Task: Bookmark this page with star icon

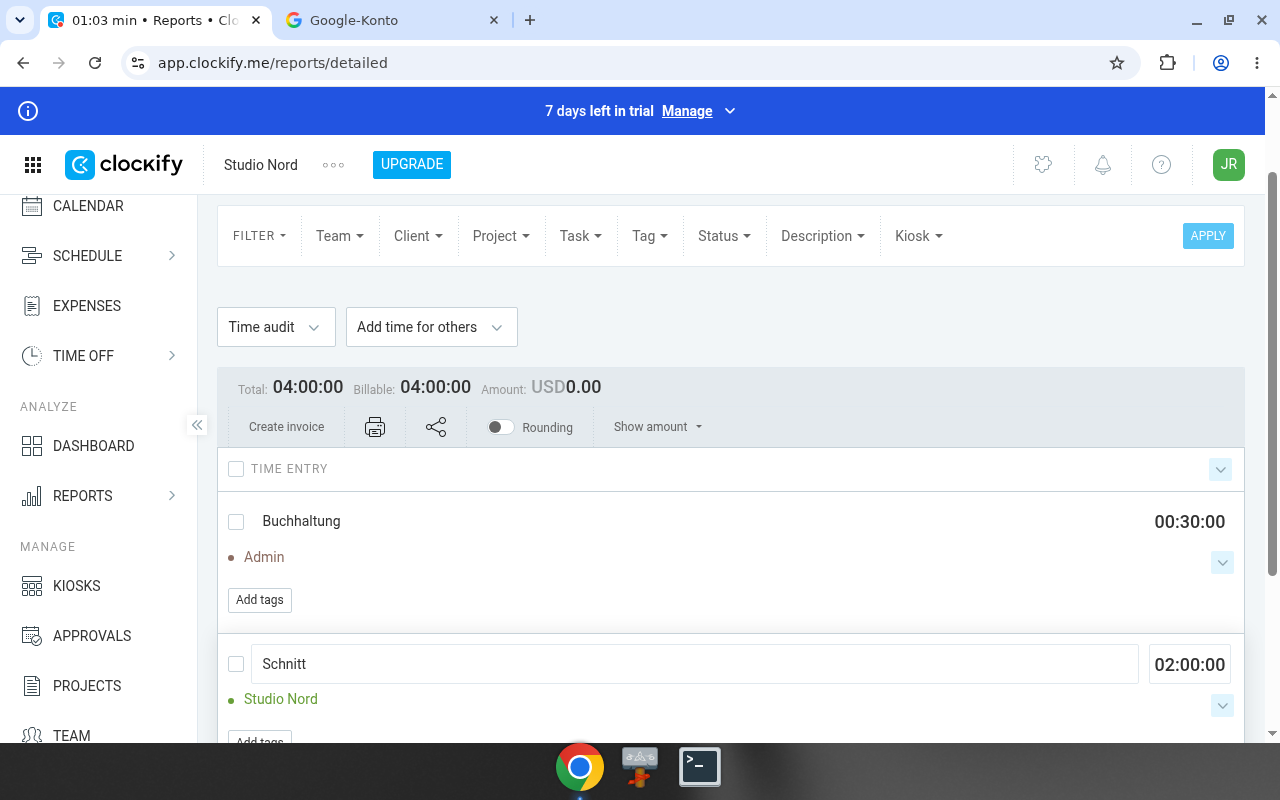Action: [1117, 63]
